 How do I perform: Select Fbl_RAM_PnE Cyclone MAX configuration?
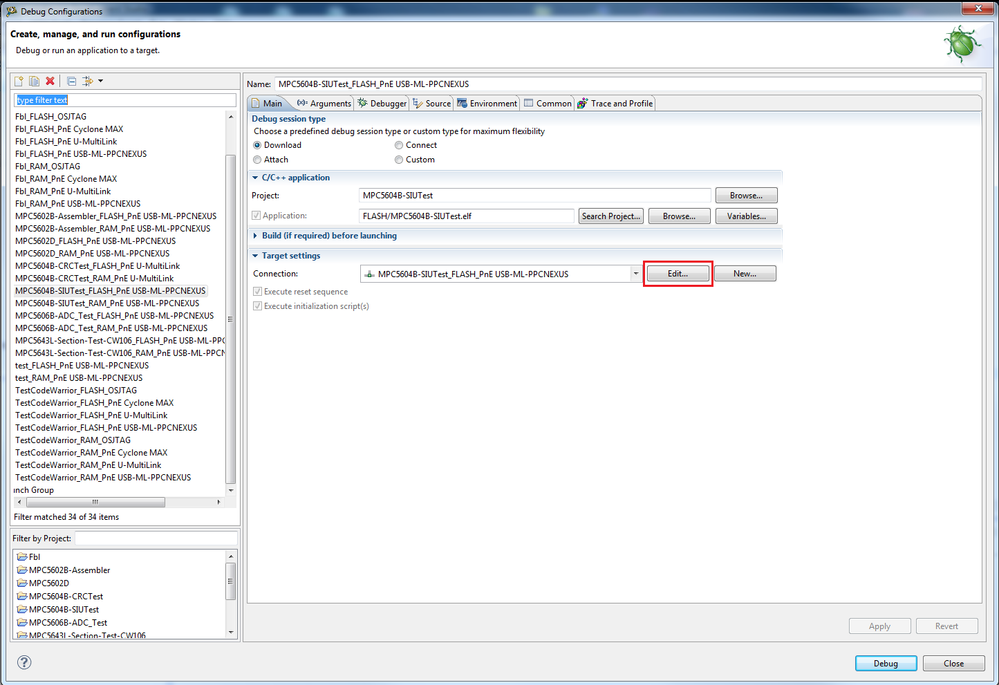[x=66, y=179]
